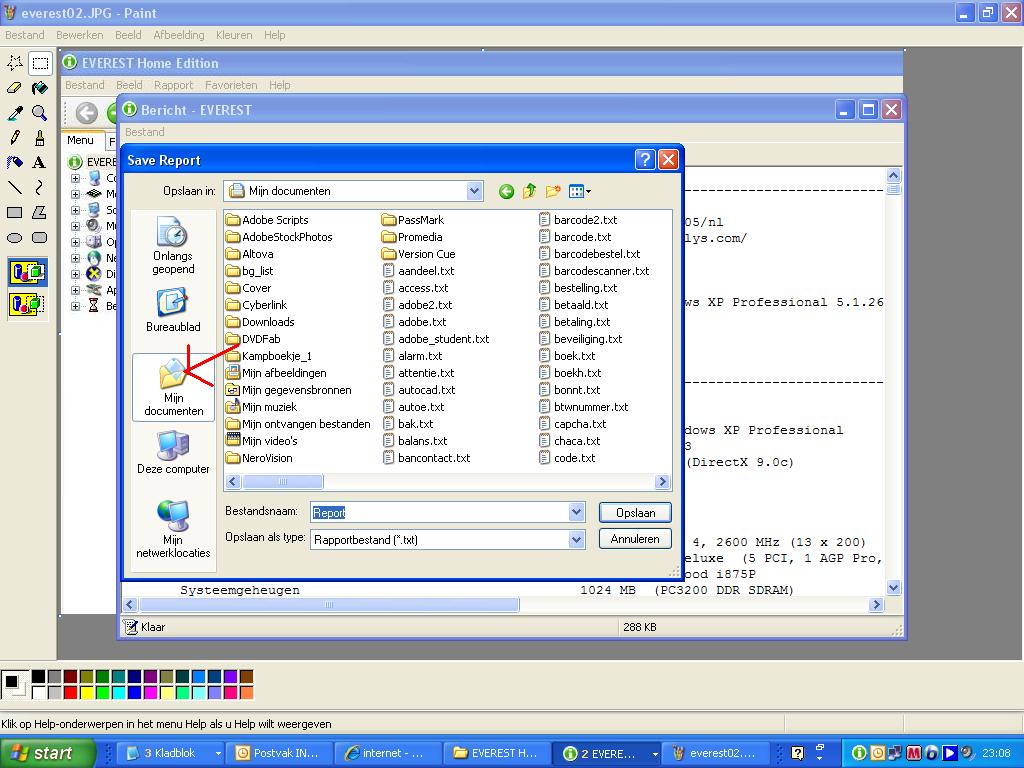Select the Pick Color eyedropper tool
Viewport: 1024px width, 768px height.
(15, 113)
